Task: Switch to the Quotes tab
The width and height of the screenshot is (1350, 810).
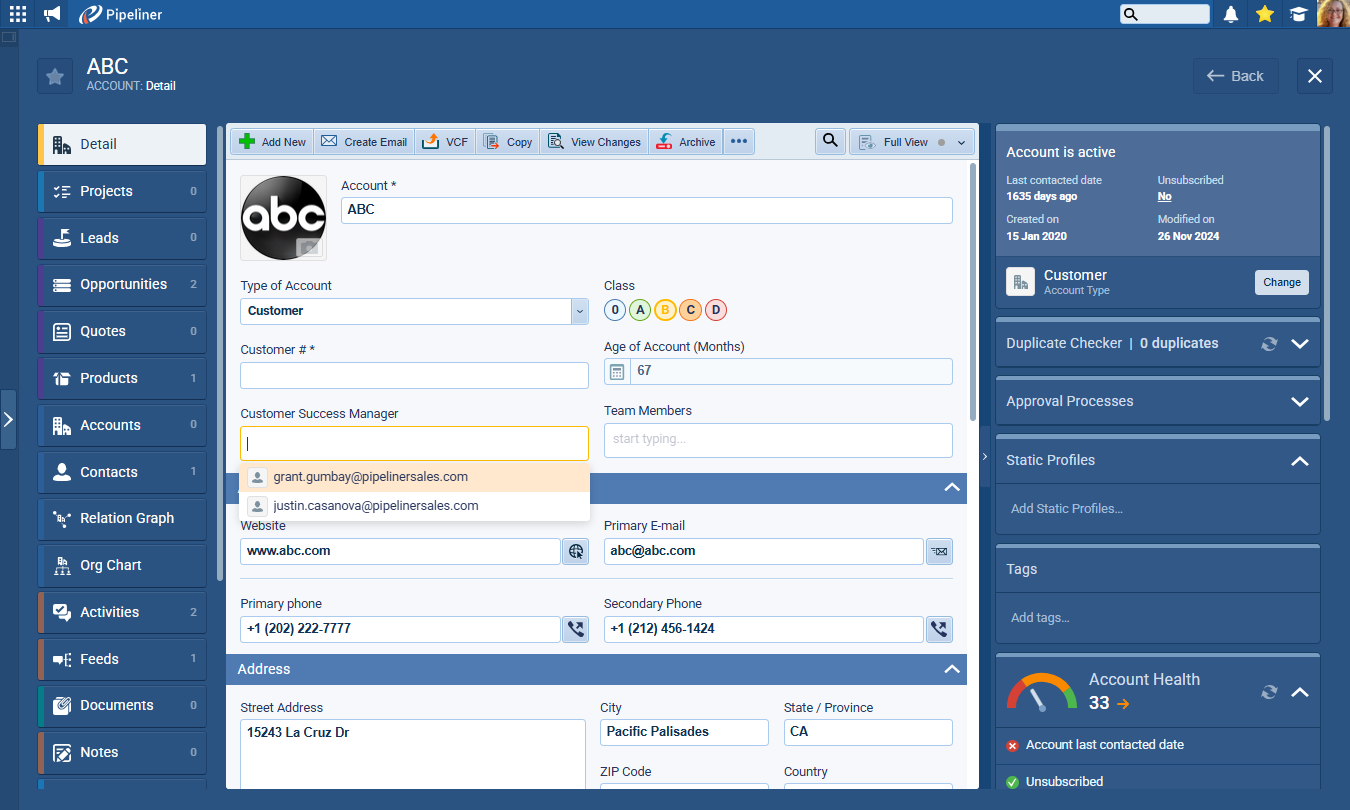Action: (122, 331)
